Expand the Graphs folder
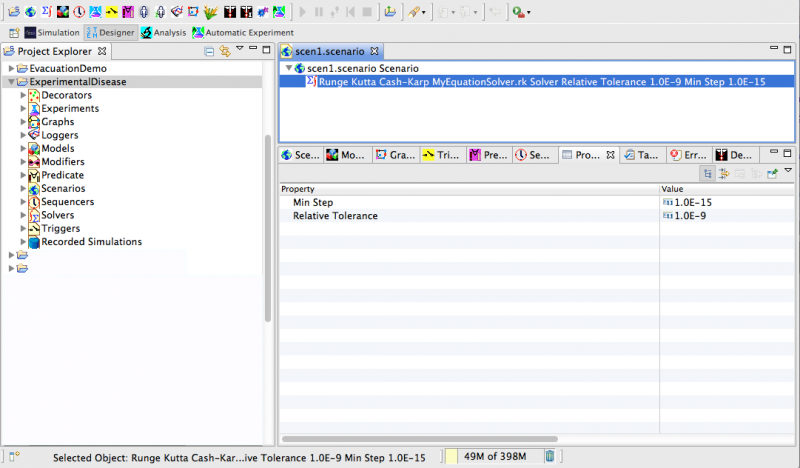 click(23, 121)
